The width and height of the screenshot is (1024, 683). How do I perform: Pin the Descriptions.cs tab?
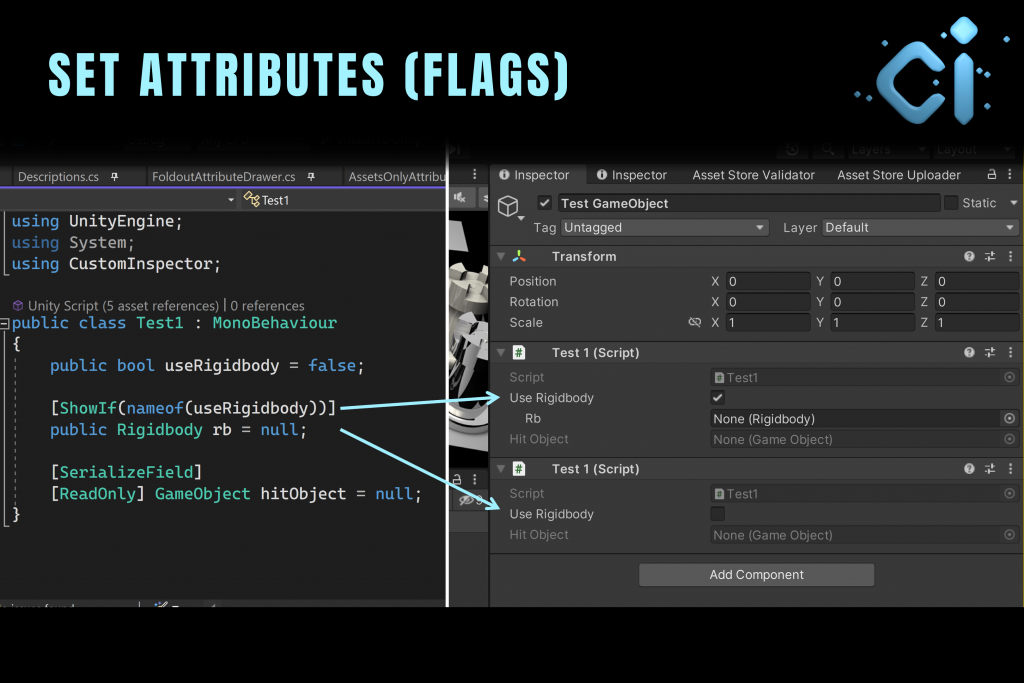click(x=114, y=177)
